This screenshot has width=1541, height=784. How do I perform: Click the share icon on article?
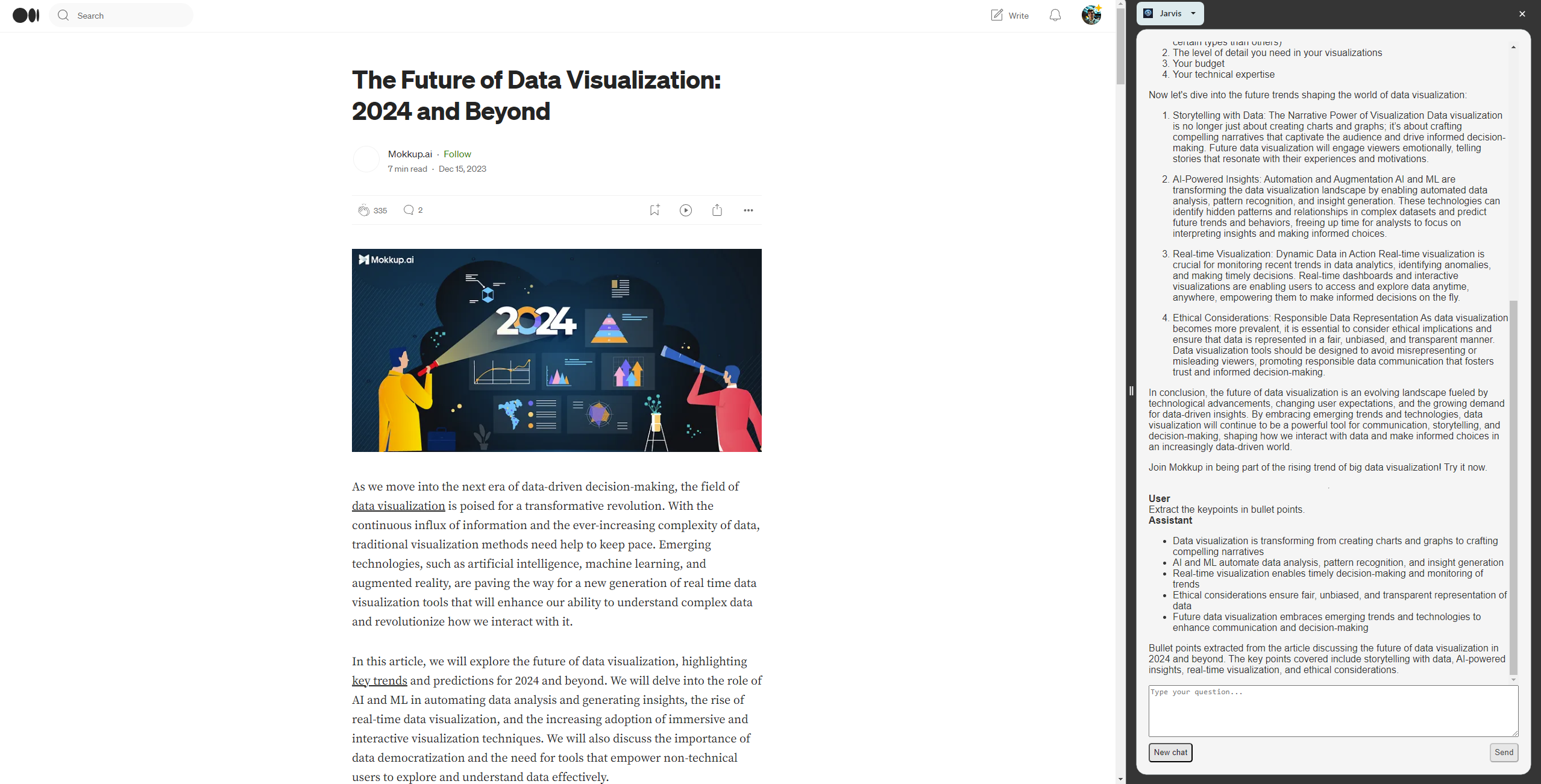(717, 210)
